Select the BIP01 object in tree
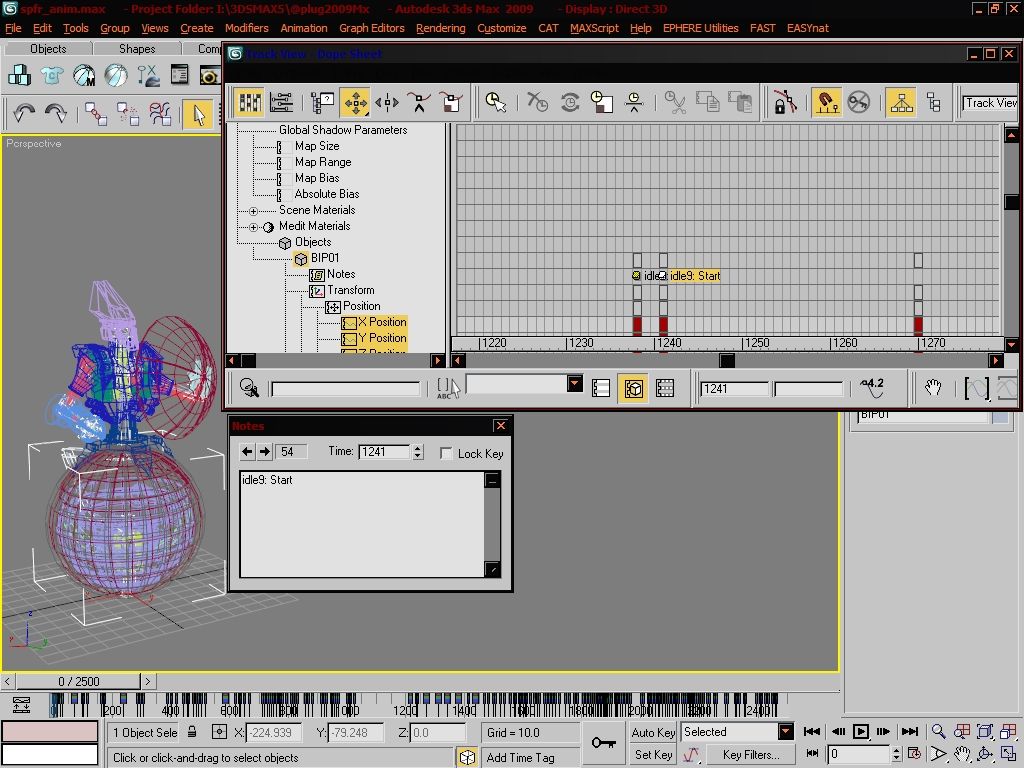 tap(325, 258)
